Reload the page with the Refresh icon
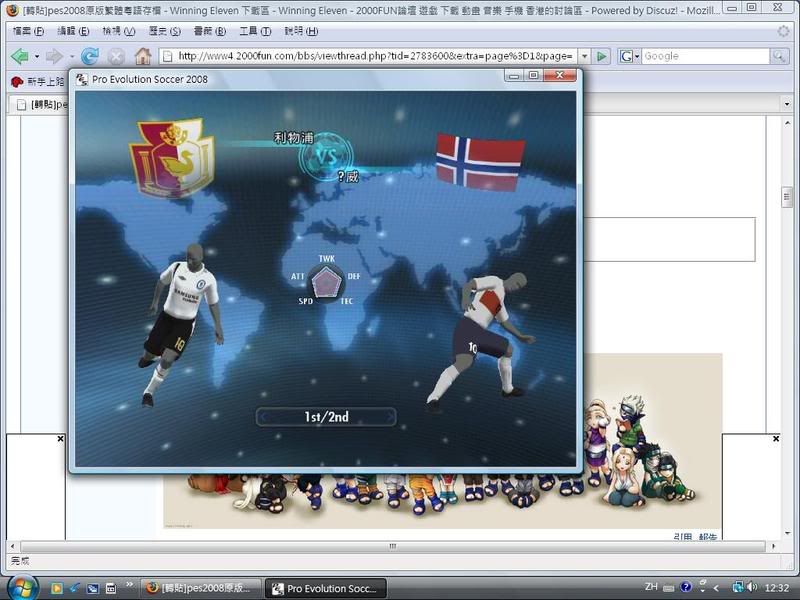The width and height of the screenshot is (800, 600). [90, 56]
